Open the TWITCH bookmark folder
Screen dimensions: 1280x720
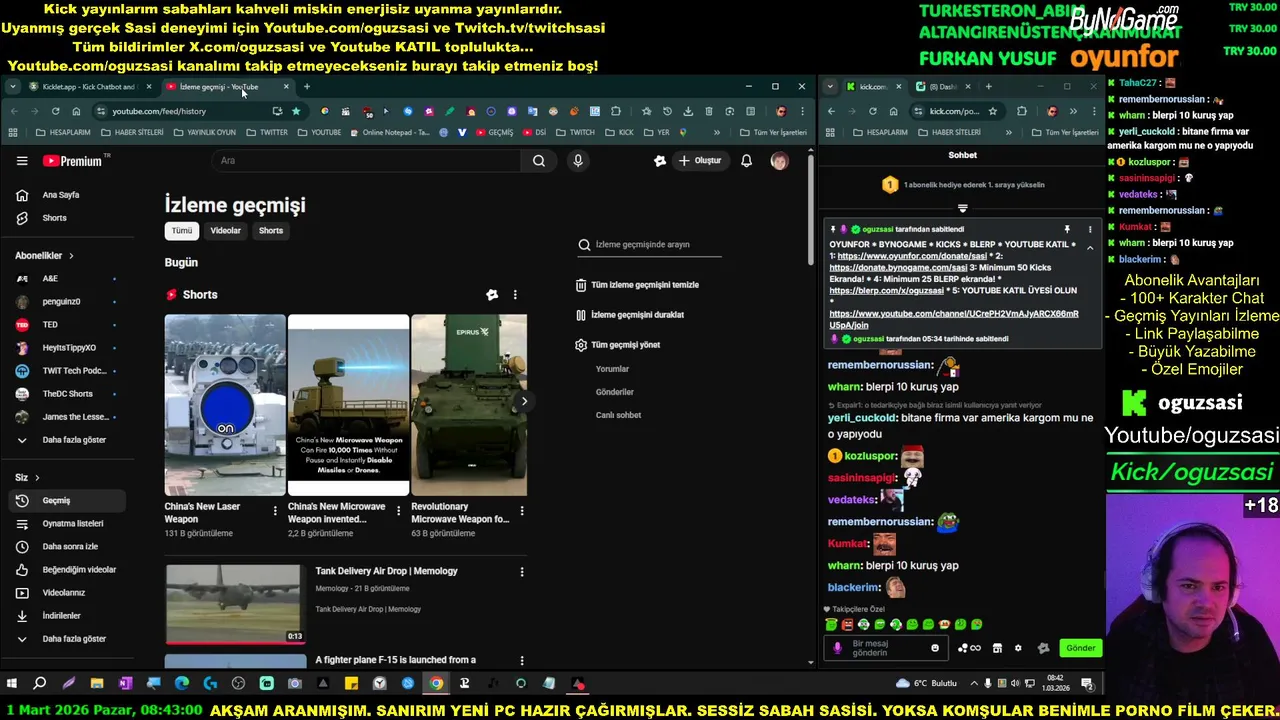(x=576, y=132)
